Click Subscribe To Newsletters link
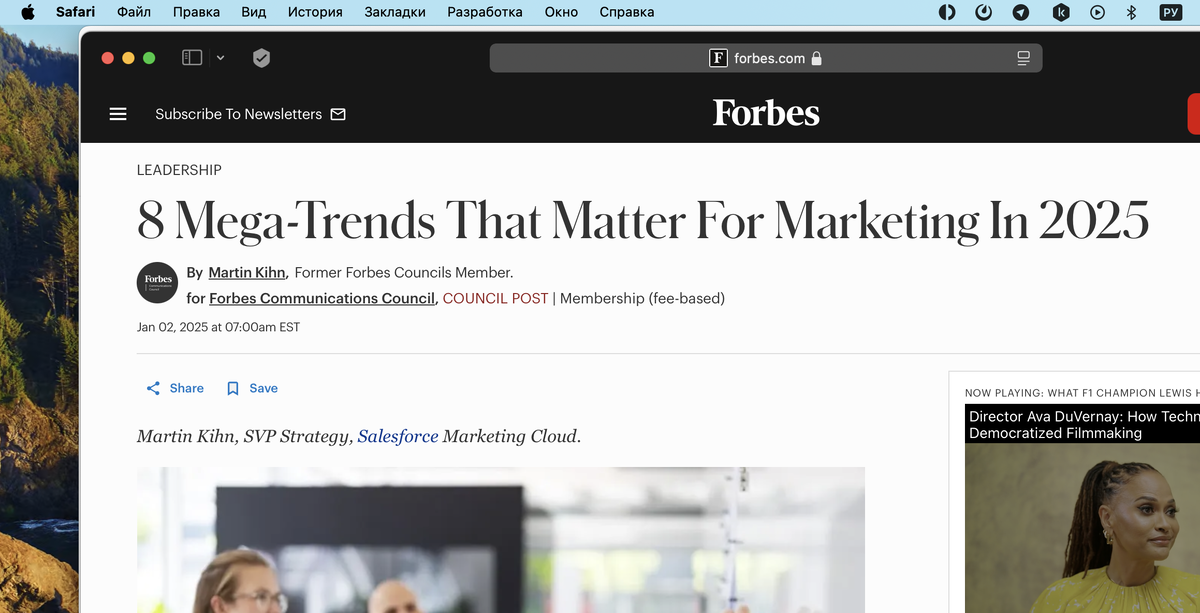Image resolution: width=1200 pixels, height=613 pixels. (x=250, y=114)
